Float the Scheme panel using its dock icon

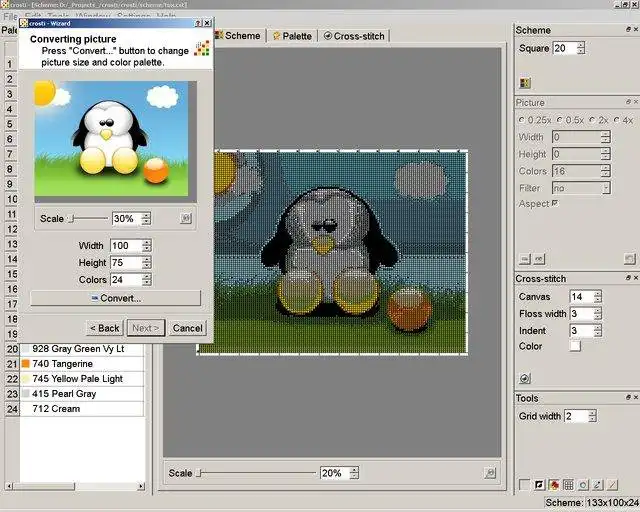click(x=628, y=29)
